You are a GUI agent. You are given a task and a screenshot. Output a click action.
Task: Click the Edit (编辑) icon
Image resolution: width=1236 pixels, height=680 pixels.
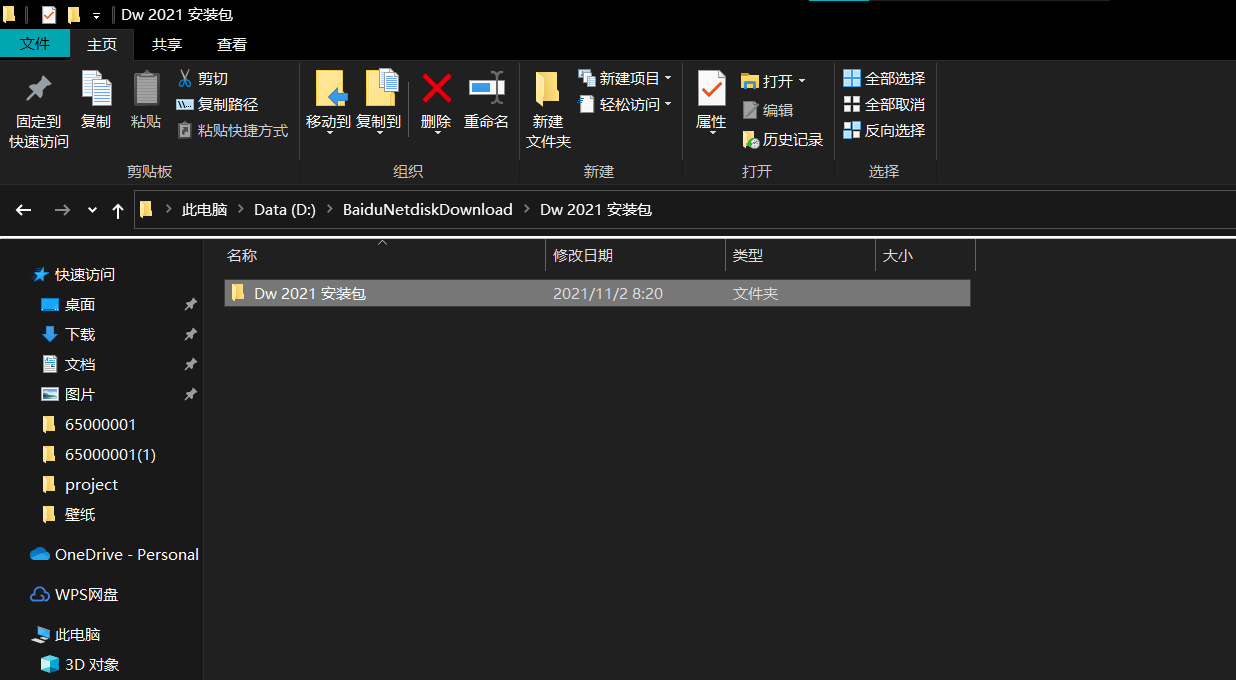point(750,110)
